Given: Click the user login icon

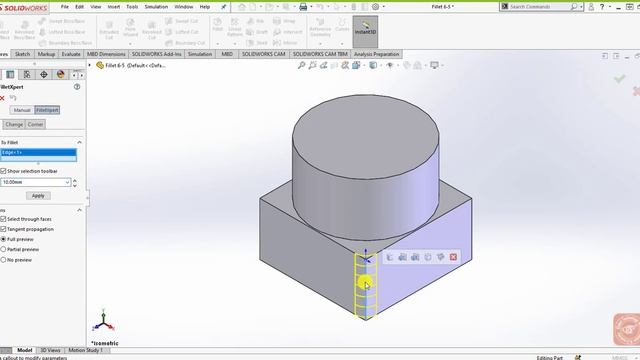Looking at the screenshot, I should [x=591, y=7].
